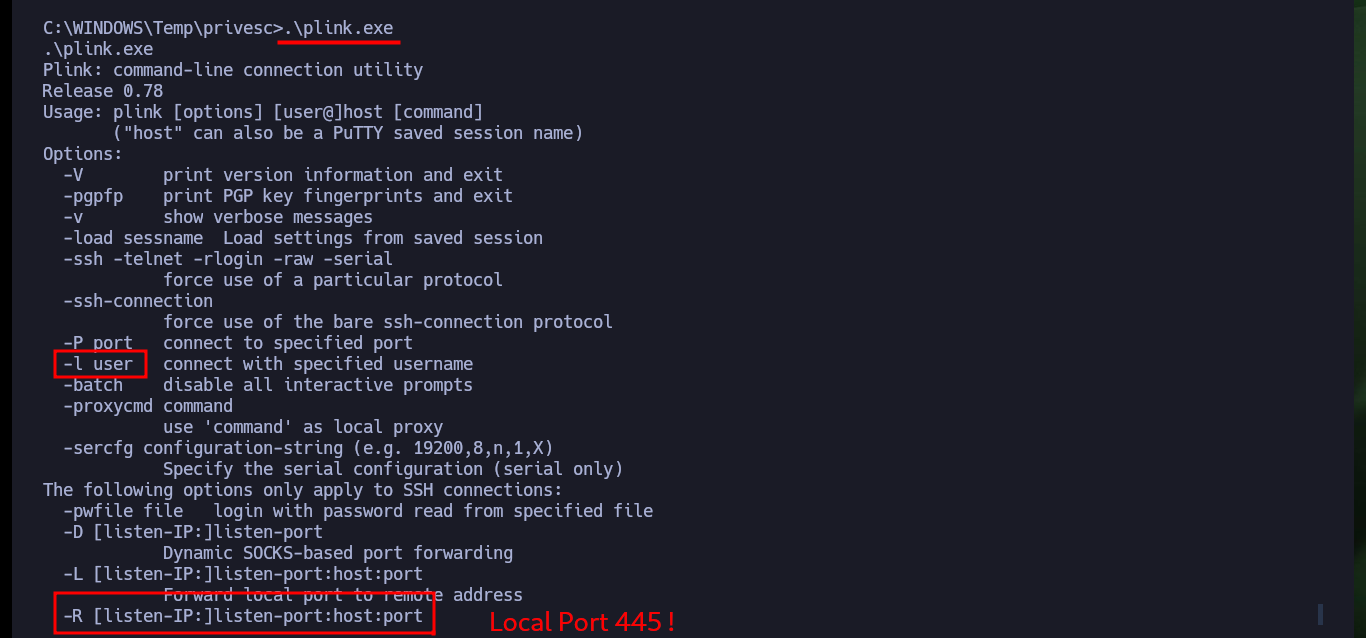Select the -L local forward option line

[x=243, y=574]
